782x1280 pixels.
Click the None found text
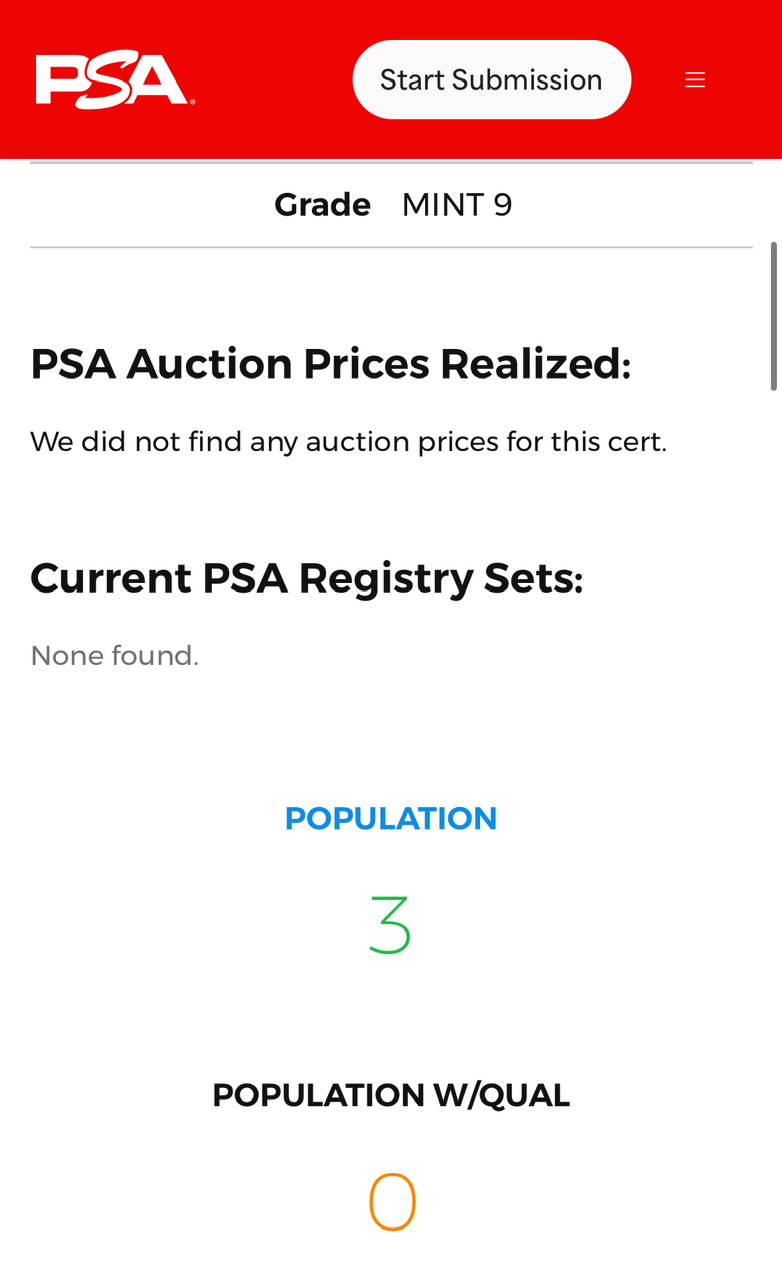(x=114, y=656)
